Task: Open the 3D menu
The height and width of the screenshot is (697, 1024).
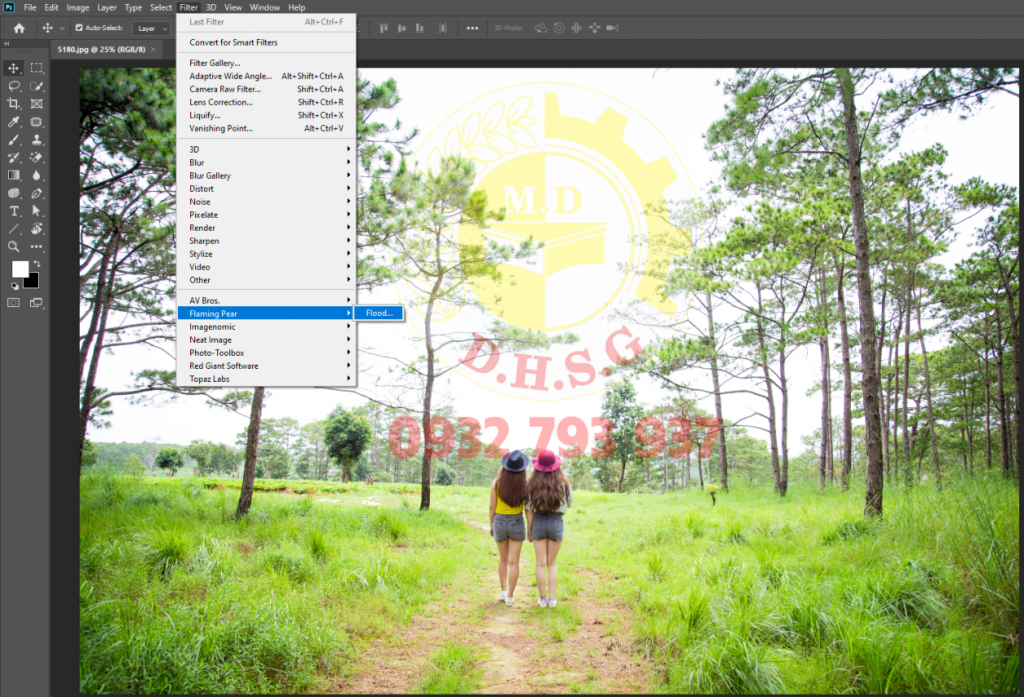Action: (x=210, y=7)
